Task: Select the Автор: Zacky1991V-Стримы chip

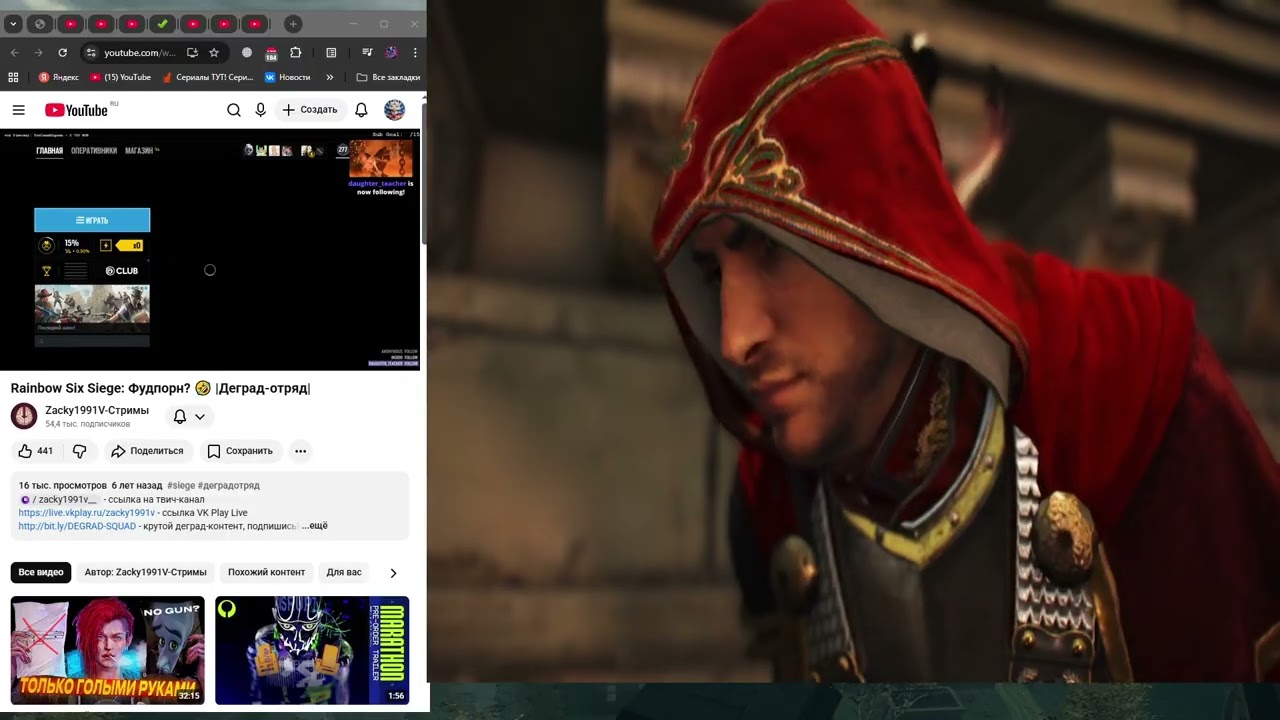Action: coord(145,572)
